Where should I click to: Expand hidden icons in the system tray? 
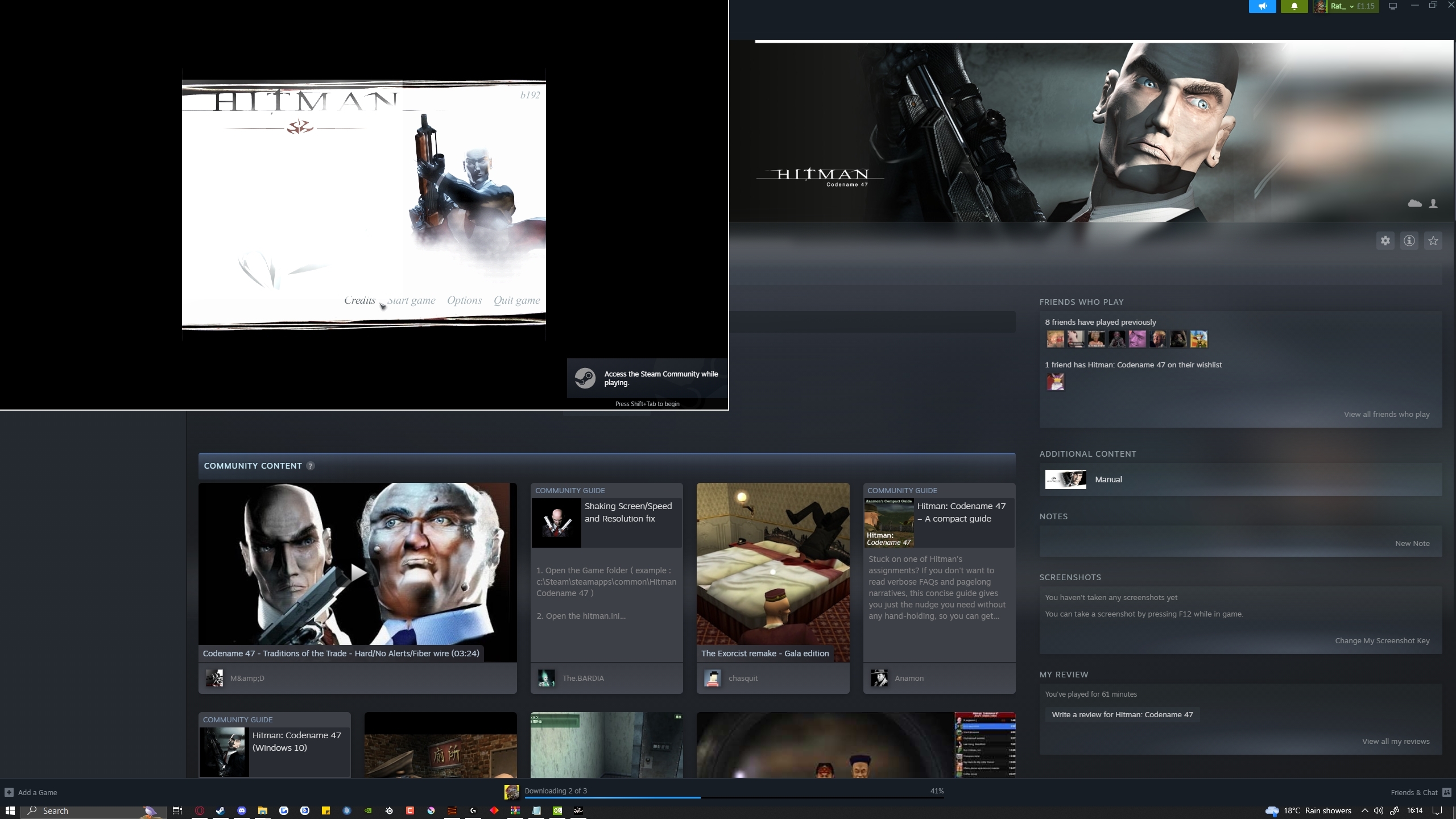(1364, 810)
